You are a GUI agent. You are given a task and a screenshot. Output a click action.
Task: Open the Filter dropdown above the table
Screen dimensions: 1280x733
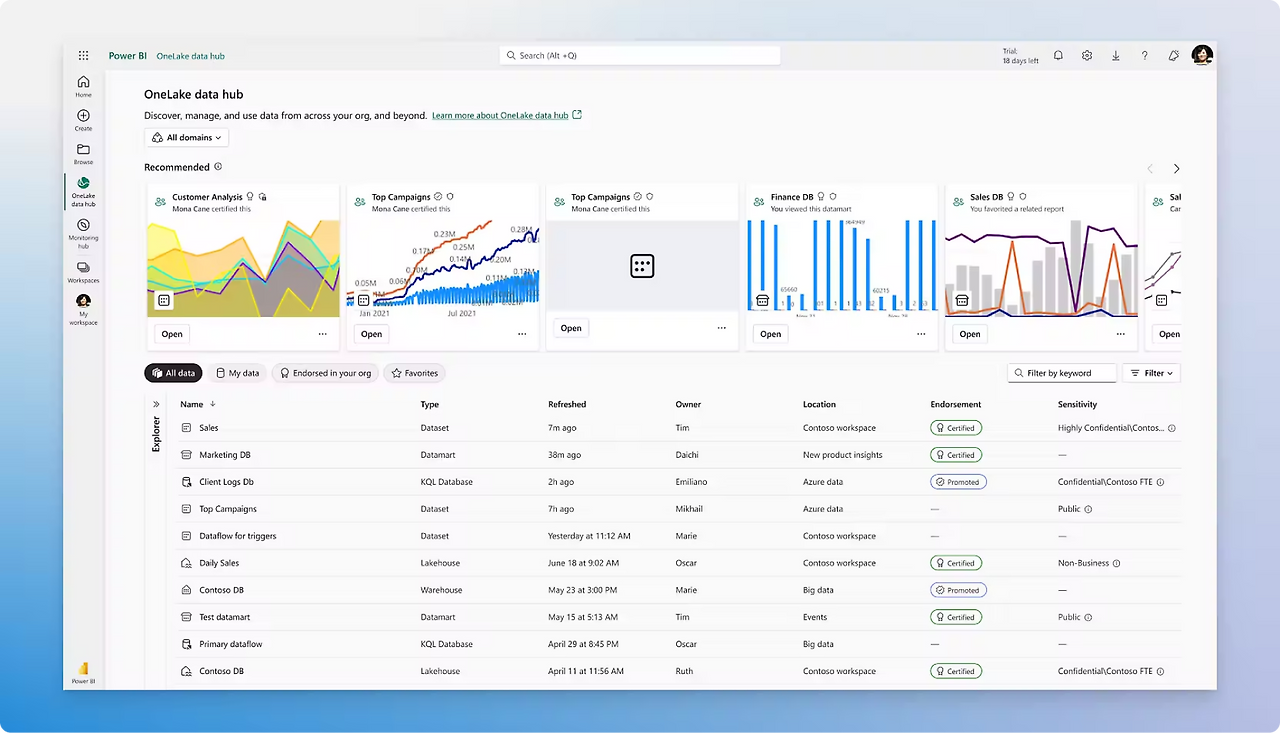coord(1152,373)
